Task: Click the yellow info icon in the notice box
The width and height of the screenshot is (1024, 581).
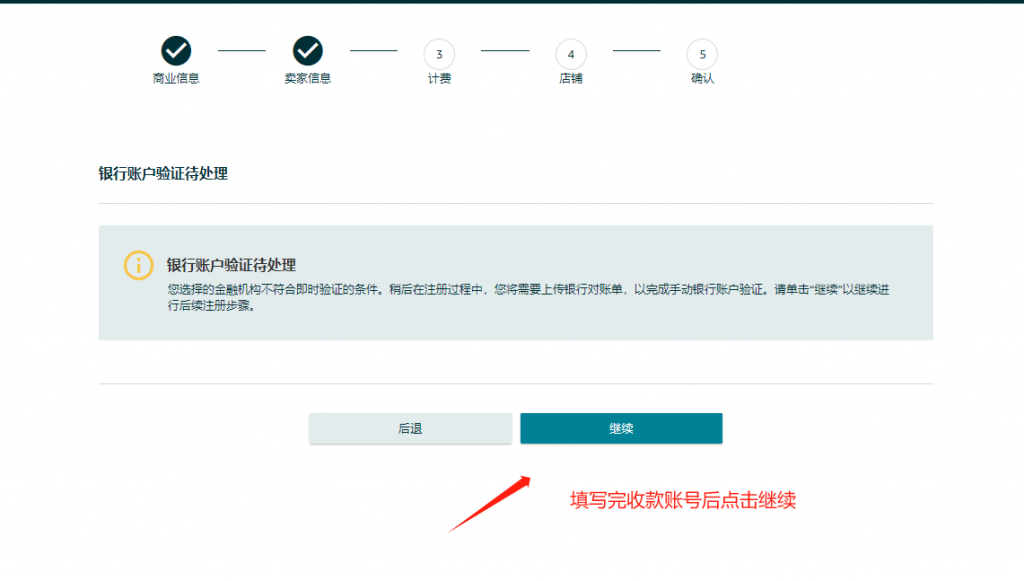Action: (x=139, y=263)
